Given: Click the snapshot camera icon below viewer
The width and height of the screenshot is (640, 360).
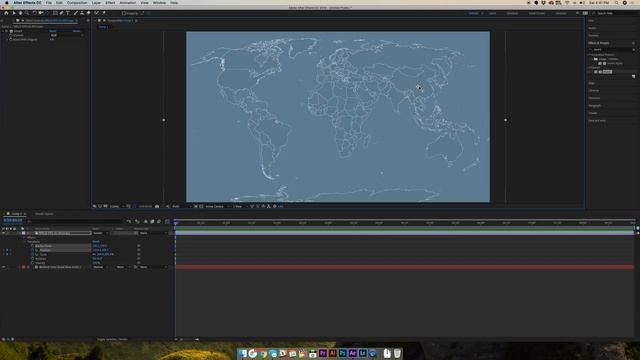Looking at the screenshot, I should [x=157, y=207].
